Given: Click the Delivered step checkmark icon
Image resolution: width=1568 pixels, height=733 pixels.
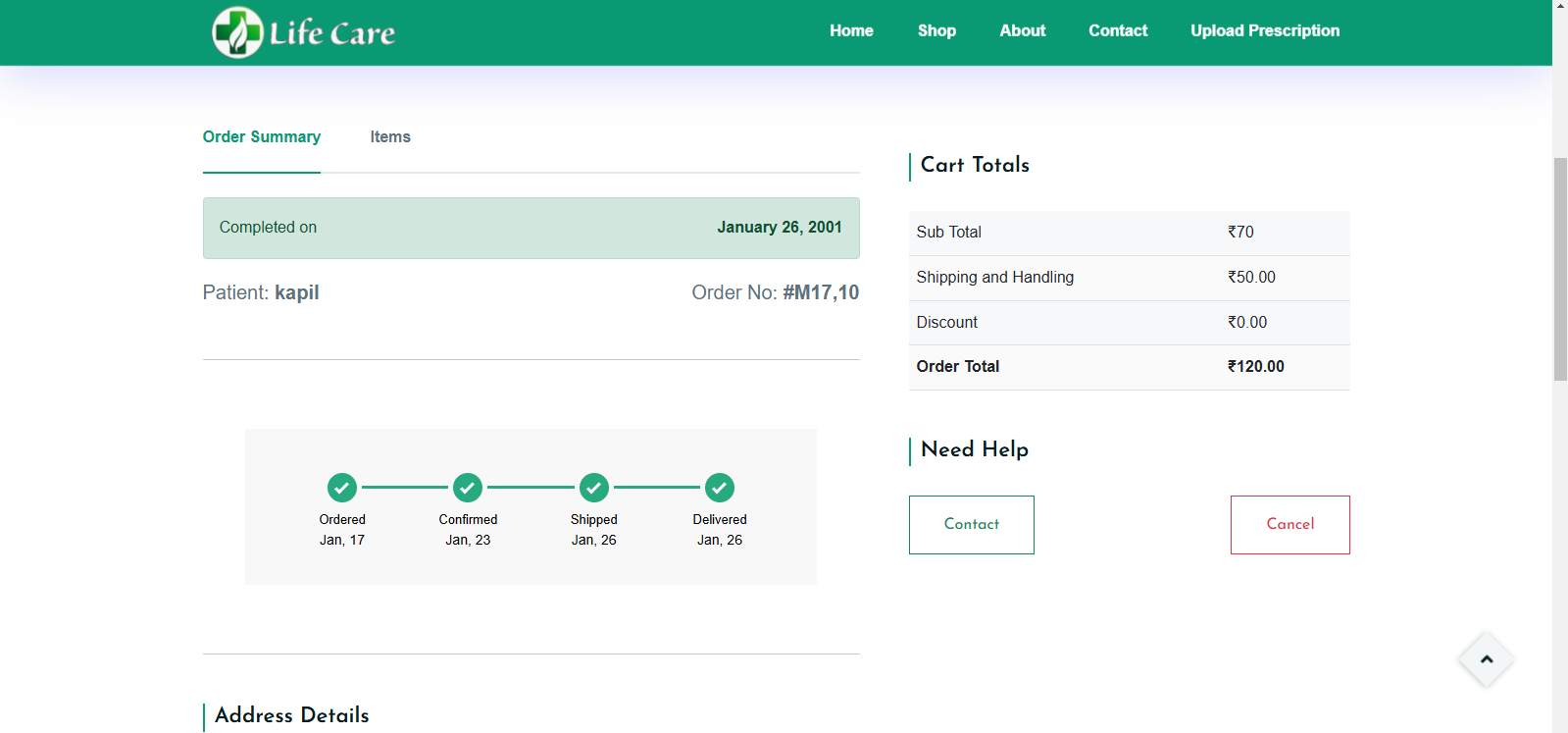Looking at the screenshot, I should coord(720,487).
